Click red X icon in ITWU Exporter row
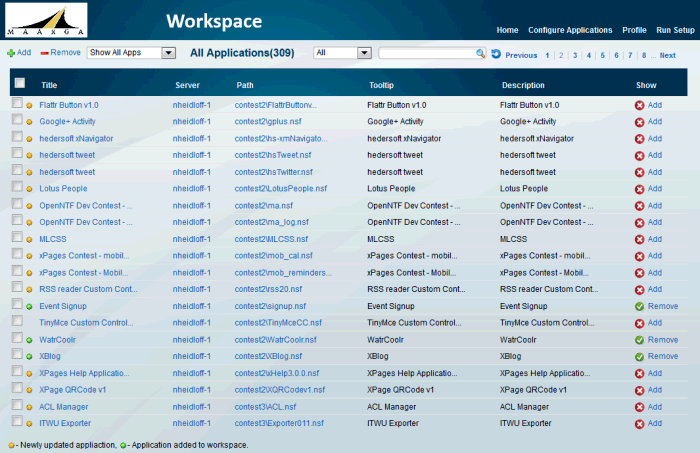700x453 pixels. click(x=639, y=424)
